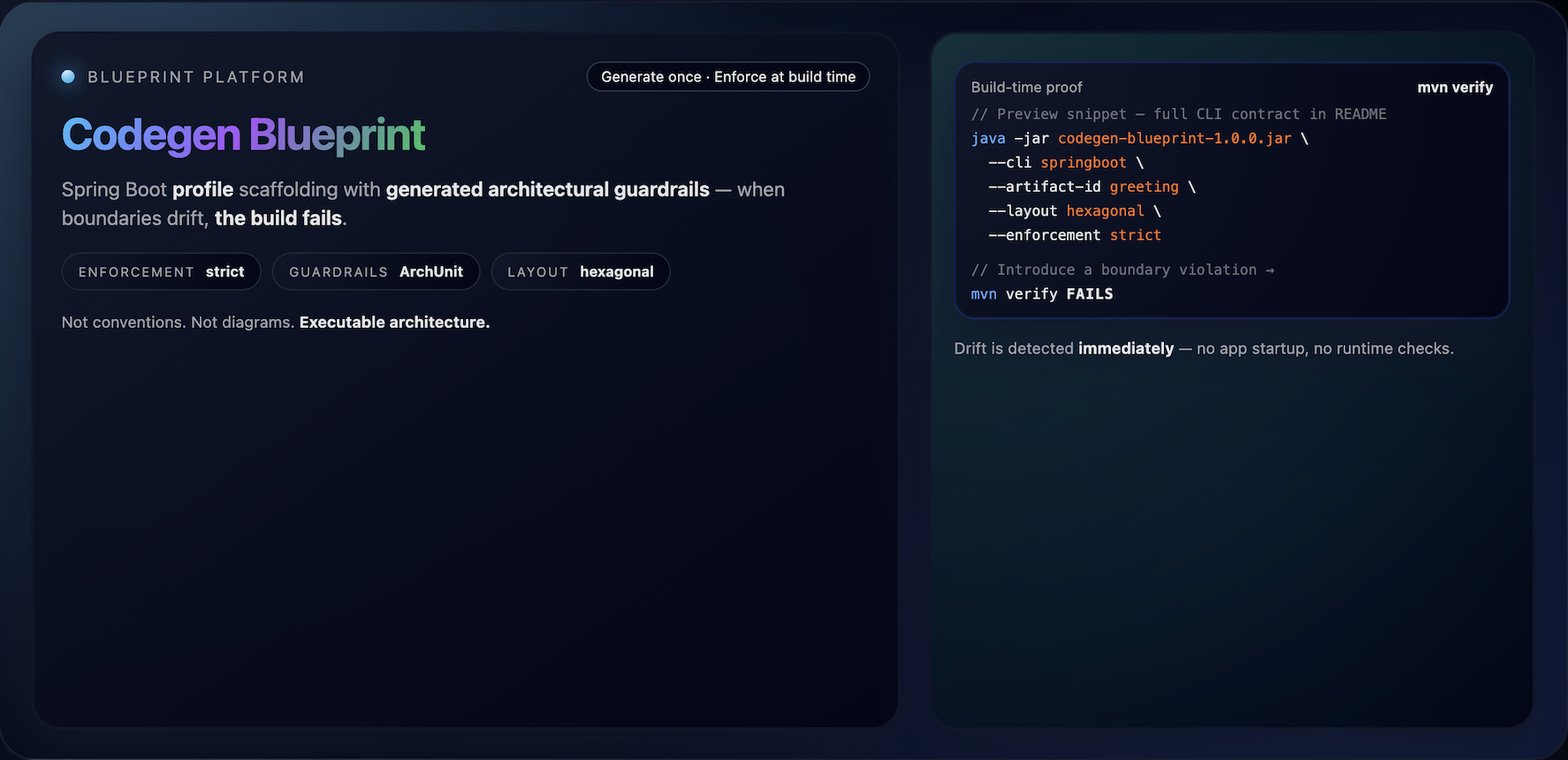This screenshot has height=760, width=1568.
Task: Select the Codegen Blueprint gradient title
Action: [243, 135]
